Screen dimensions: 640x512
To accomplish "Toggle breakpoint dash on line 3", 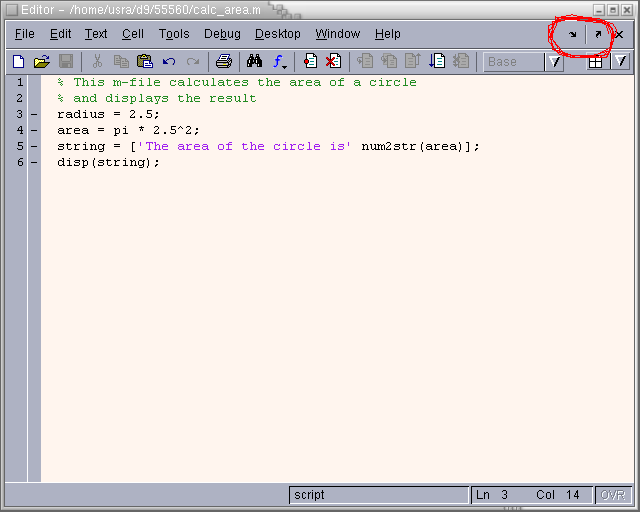I will pyautogui.click(x=34, y=115).
